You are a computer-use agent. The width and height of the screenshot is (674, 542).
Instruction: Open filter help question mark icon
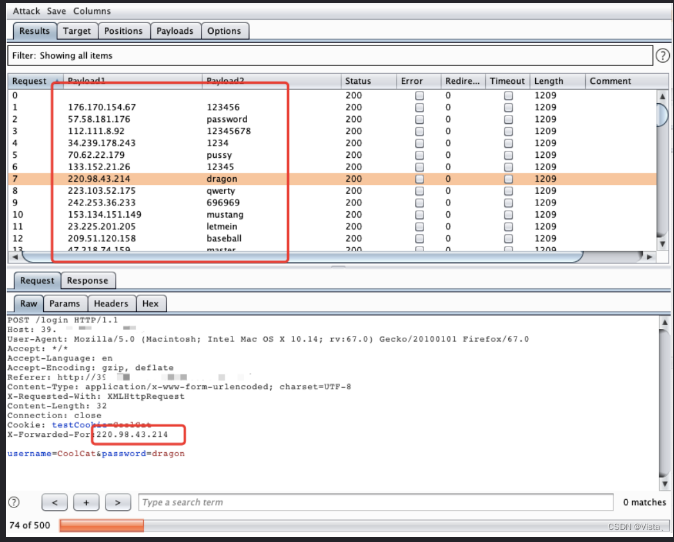(x=662, y=55)
